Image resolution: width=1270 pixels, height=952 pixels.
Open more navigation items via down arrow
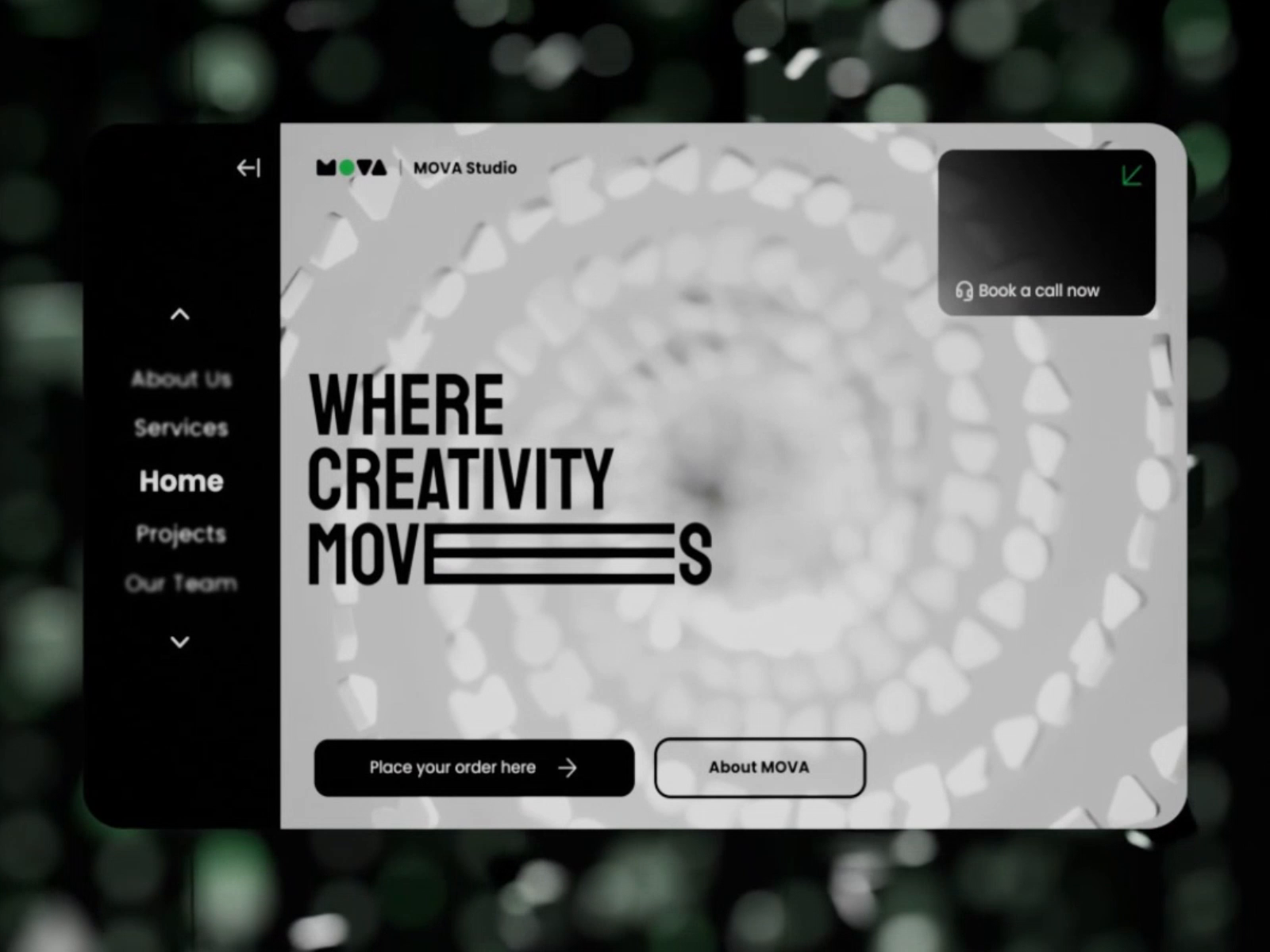(179, 643)
